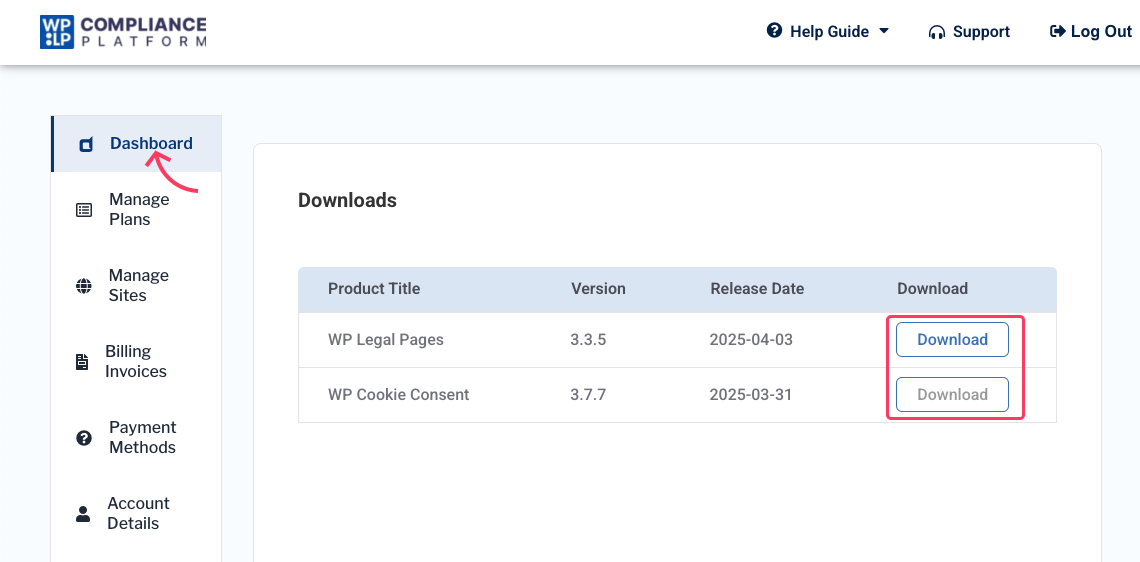The height and width of the screenshot is (562, 1140).
Task: Select the WP Cookie Consent product name
Action: (398, 395)
